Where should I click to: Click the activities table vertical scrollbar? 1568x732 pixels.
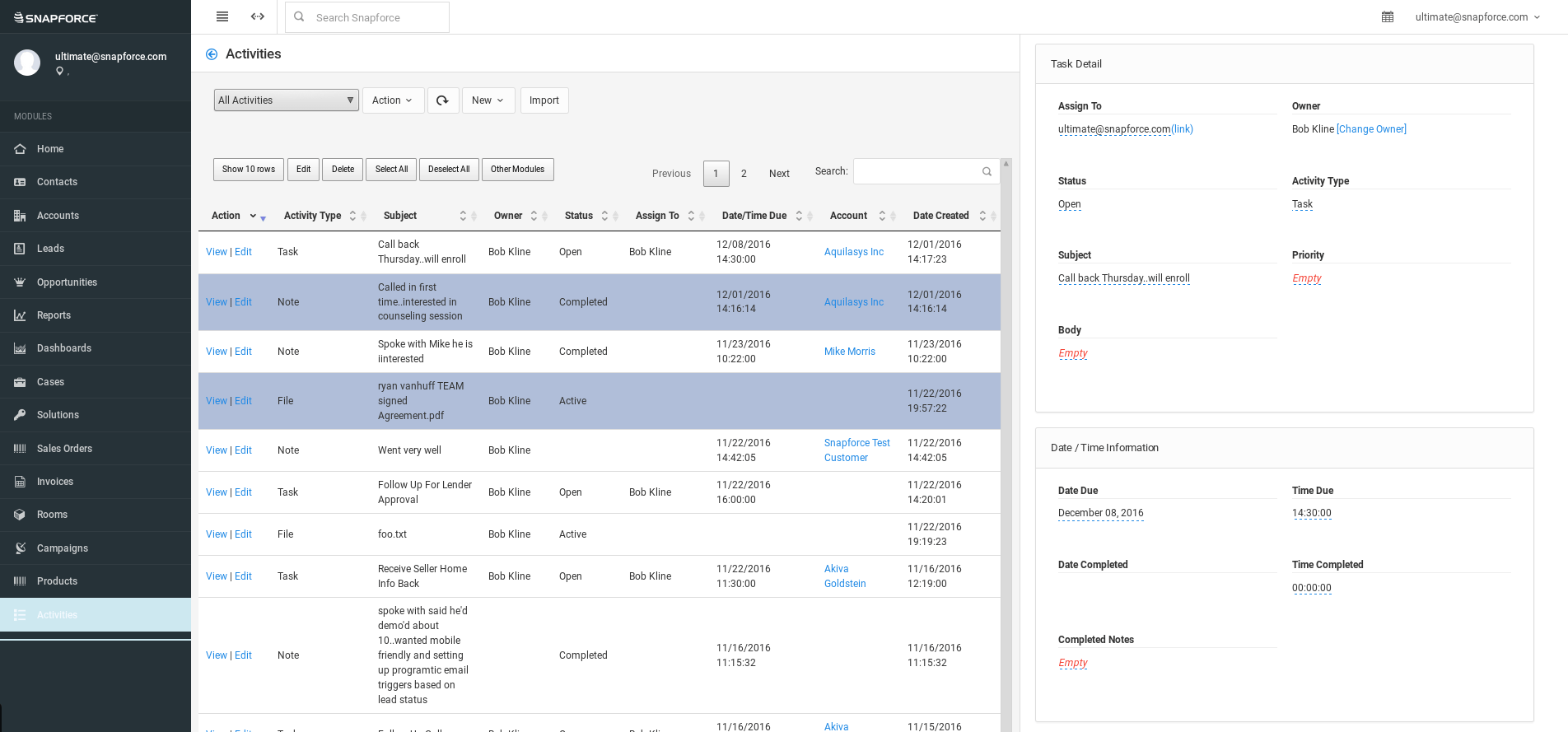point(1006,445)
